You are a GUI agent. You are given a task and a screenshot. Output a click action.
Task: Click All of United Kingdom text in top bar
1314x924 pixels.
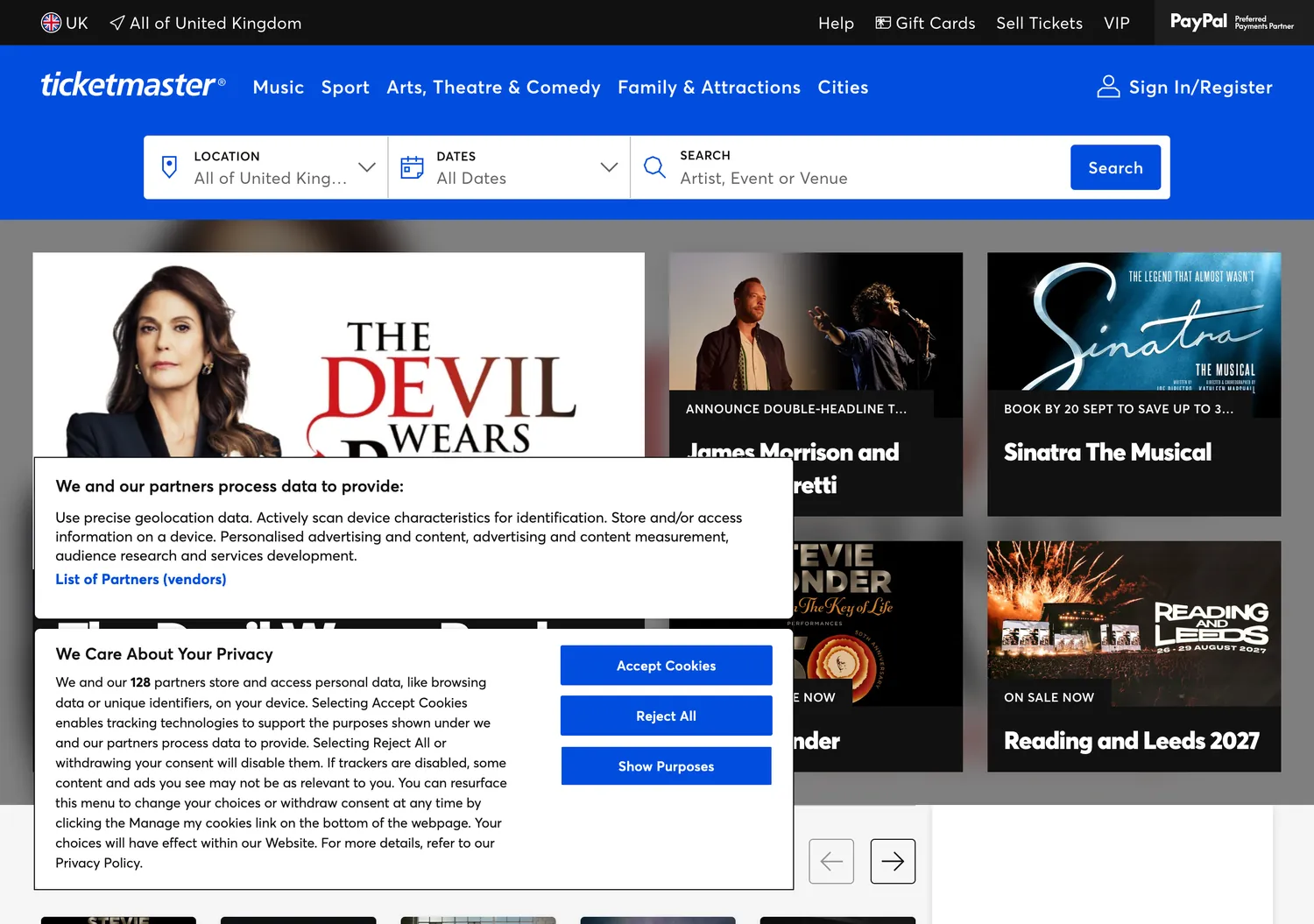(215, 23)
